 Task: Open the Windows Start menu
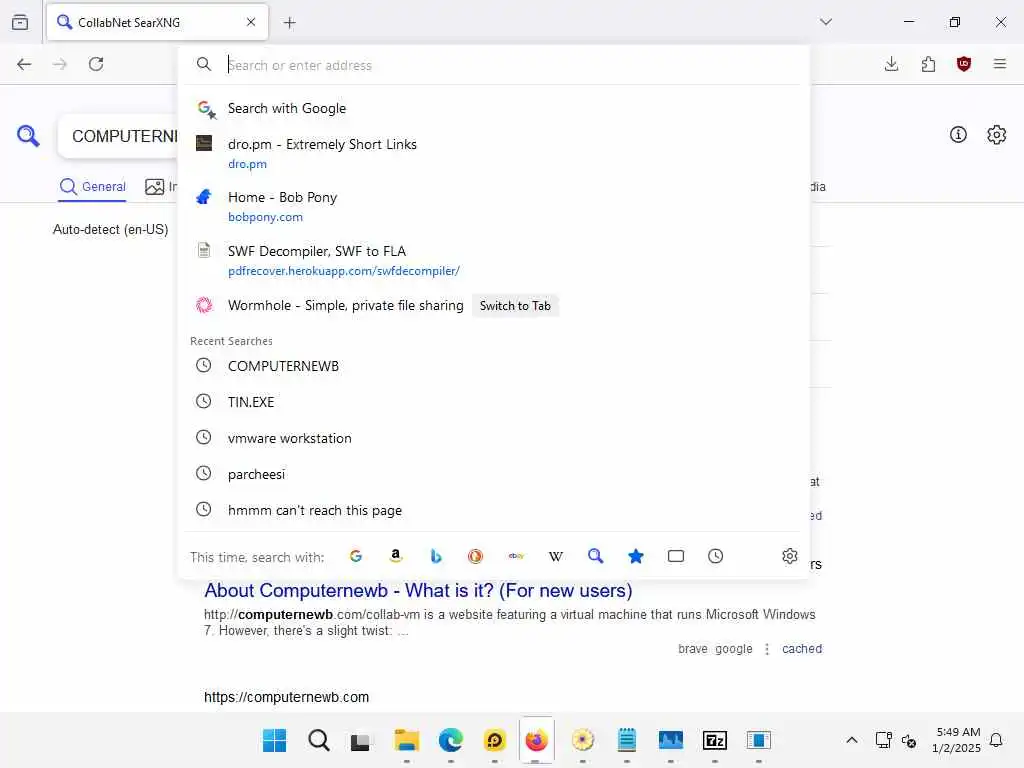coord(274,740)
